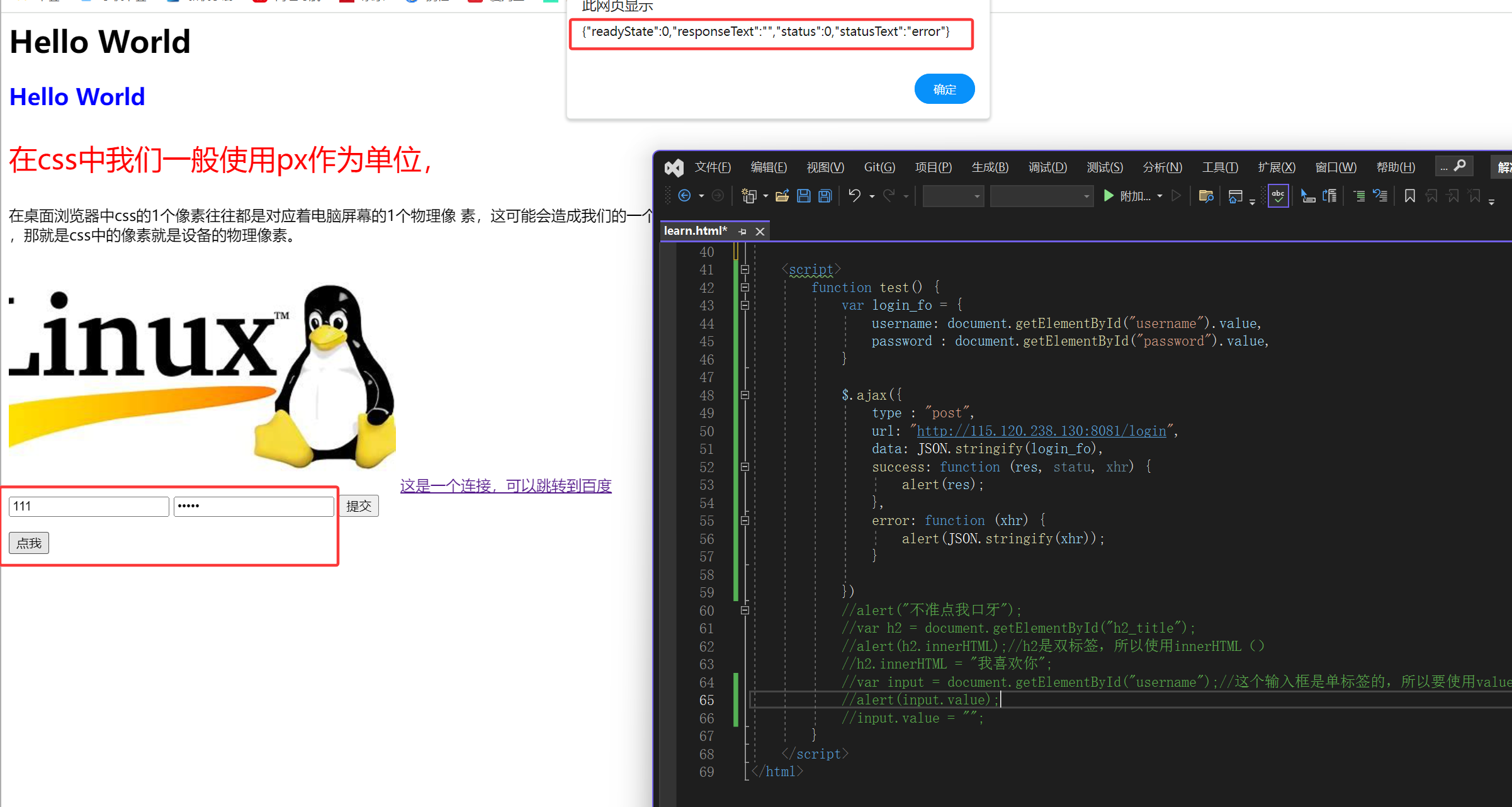Collapse the $.ajax block at line 48
This screenshot has height=807, width=1512.
pos(745,395)
